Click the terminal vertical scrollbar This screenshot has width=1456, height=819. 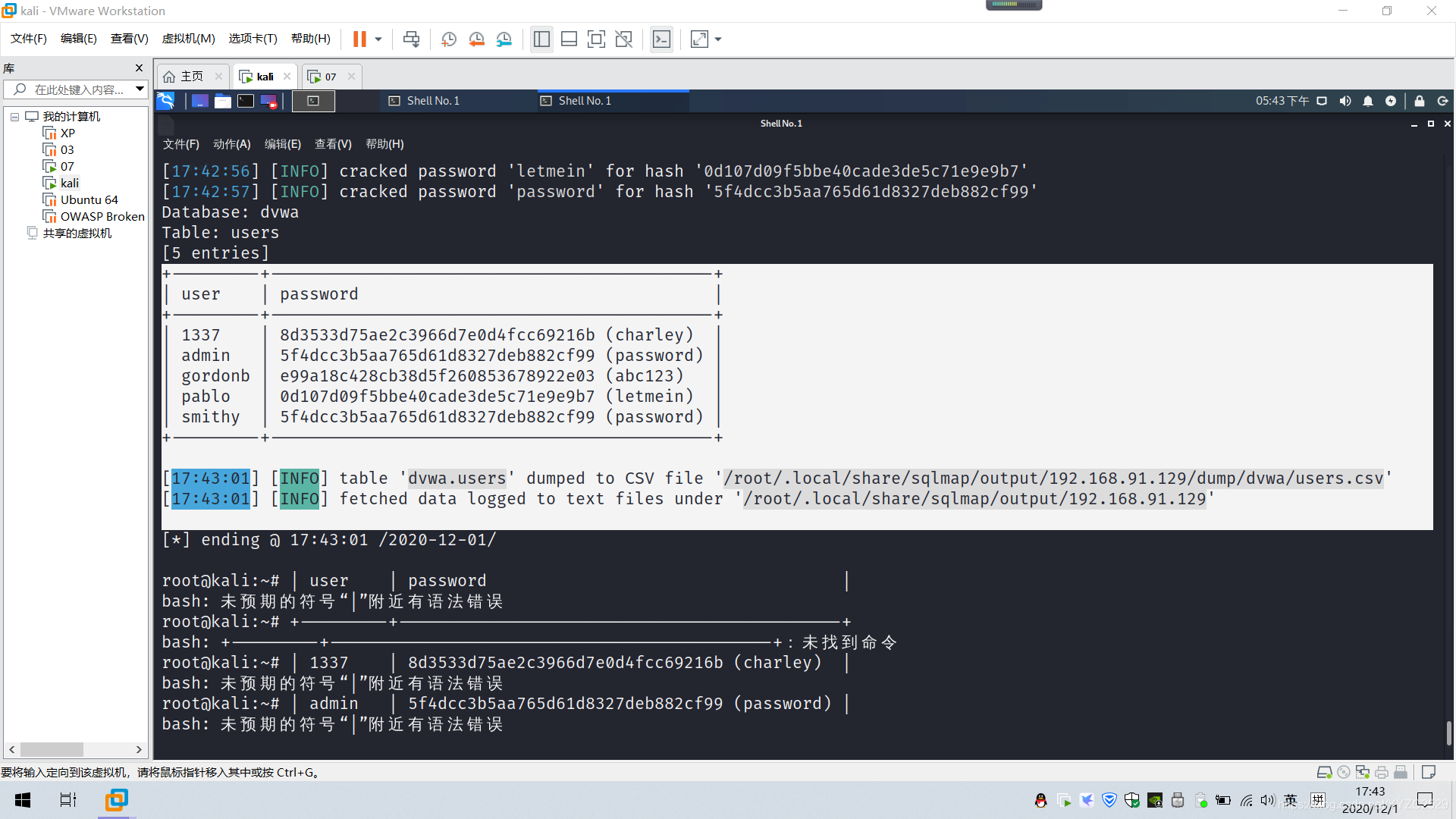click(1448, 733)
